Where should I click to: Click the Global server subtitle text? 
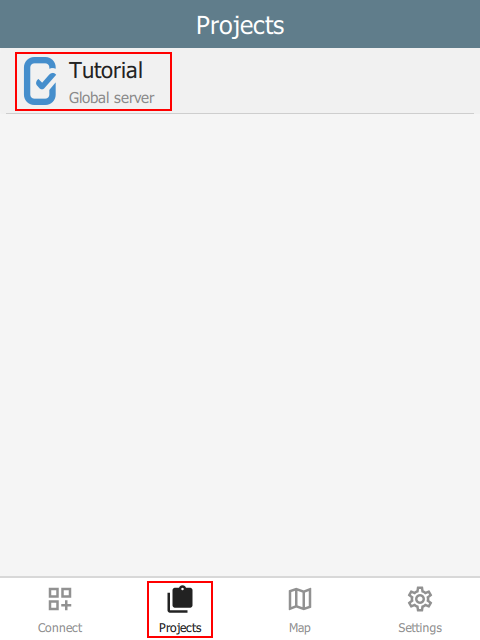point(111,98)
